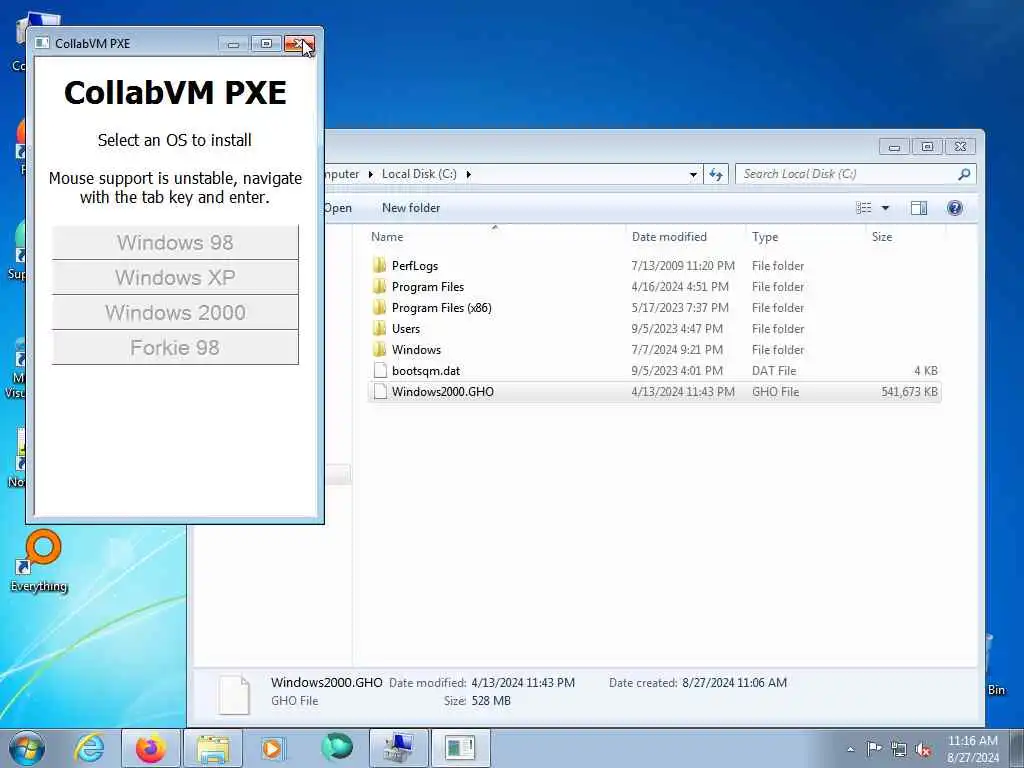Click Local Disk (C:) in address breadcrumb
The width and height of the screenshot is (1024, 768).
pyautogui.click(x=419, y=174)
